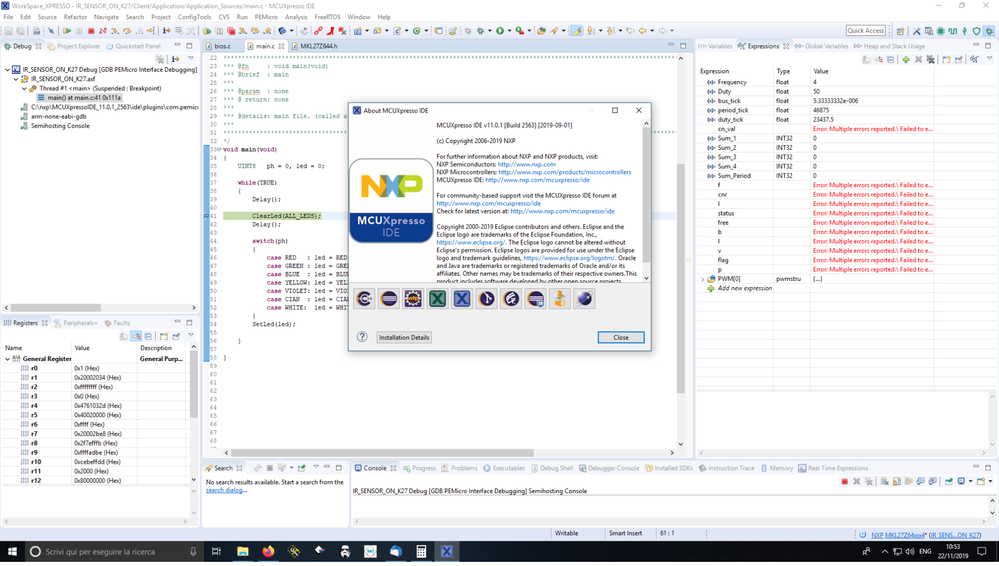Open the ConfigTools menu
999x566 pixels.
tap(194, 17)
